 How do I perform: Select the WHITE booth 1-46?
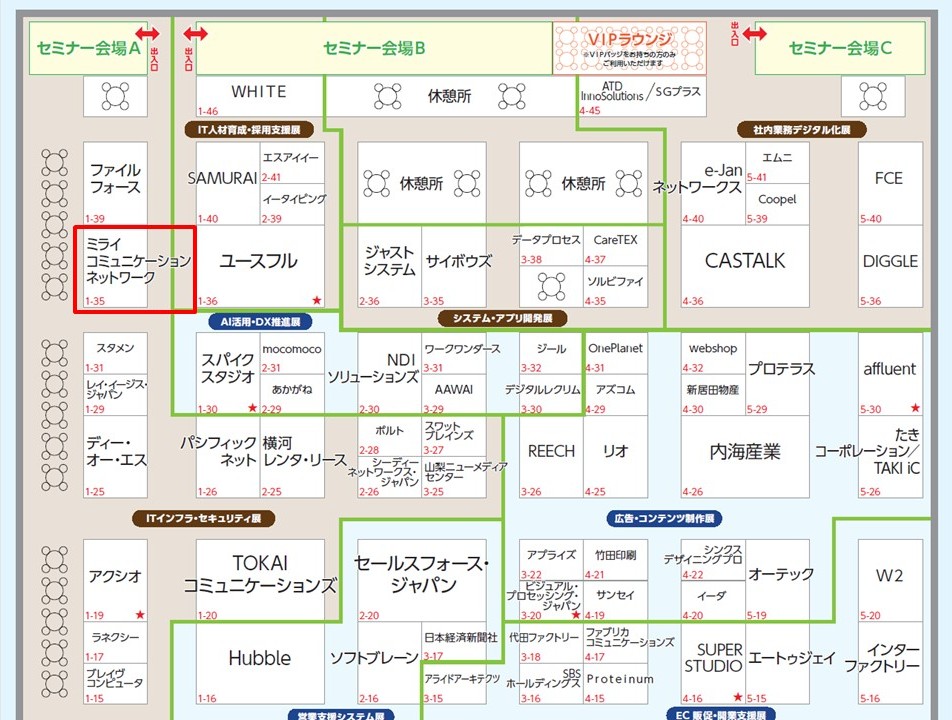pos(259,96)
